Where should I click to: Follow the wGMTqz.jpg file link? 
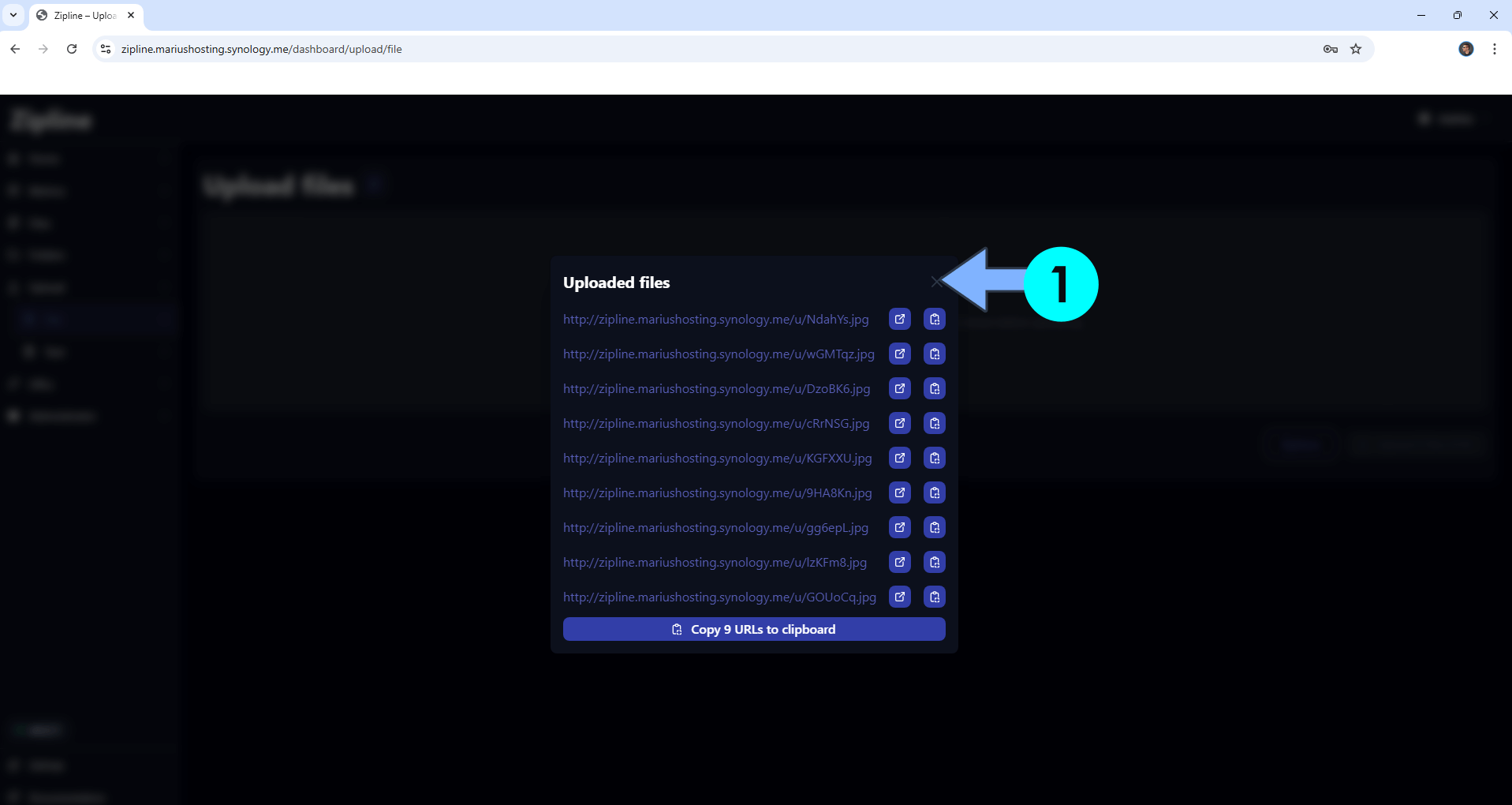click(x=719, y=354)
